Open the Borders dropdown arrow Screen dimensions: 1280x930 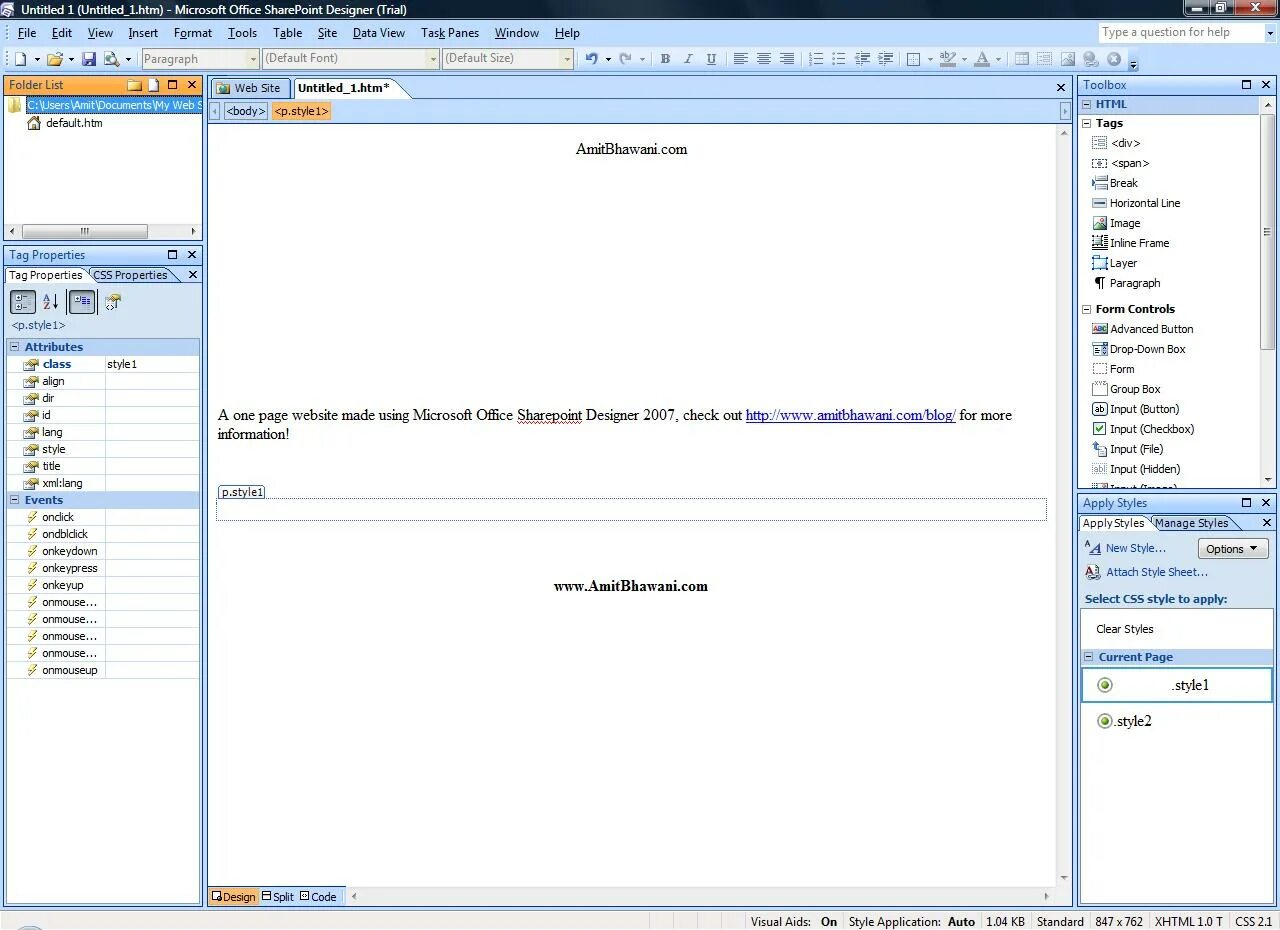coord(930,59)
